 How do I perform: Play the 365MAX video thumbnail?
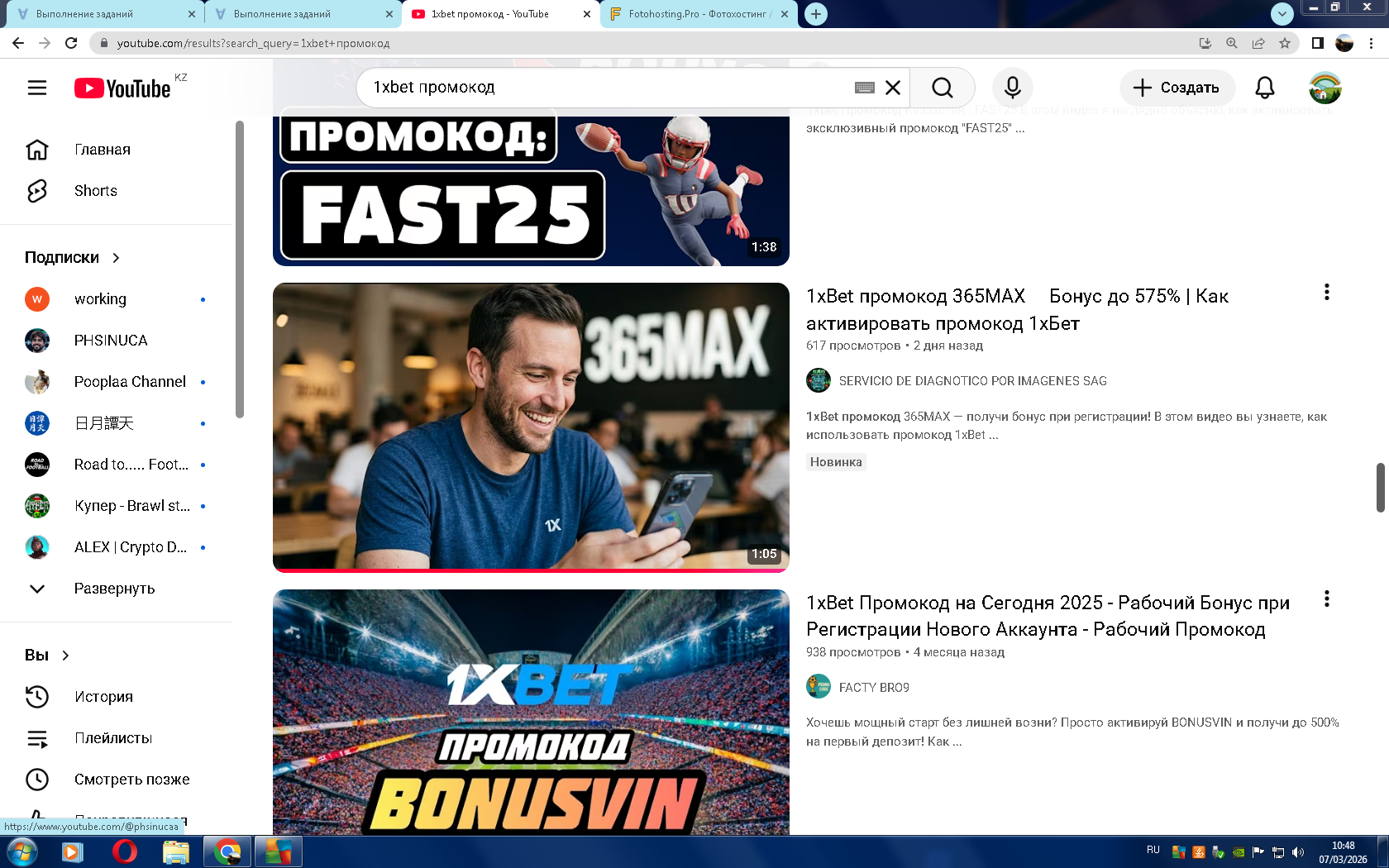point(531,427)
